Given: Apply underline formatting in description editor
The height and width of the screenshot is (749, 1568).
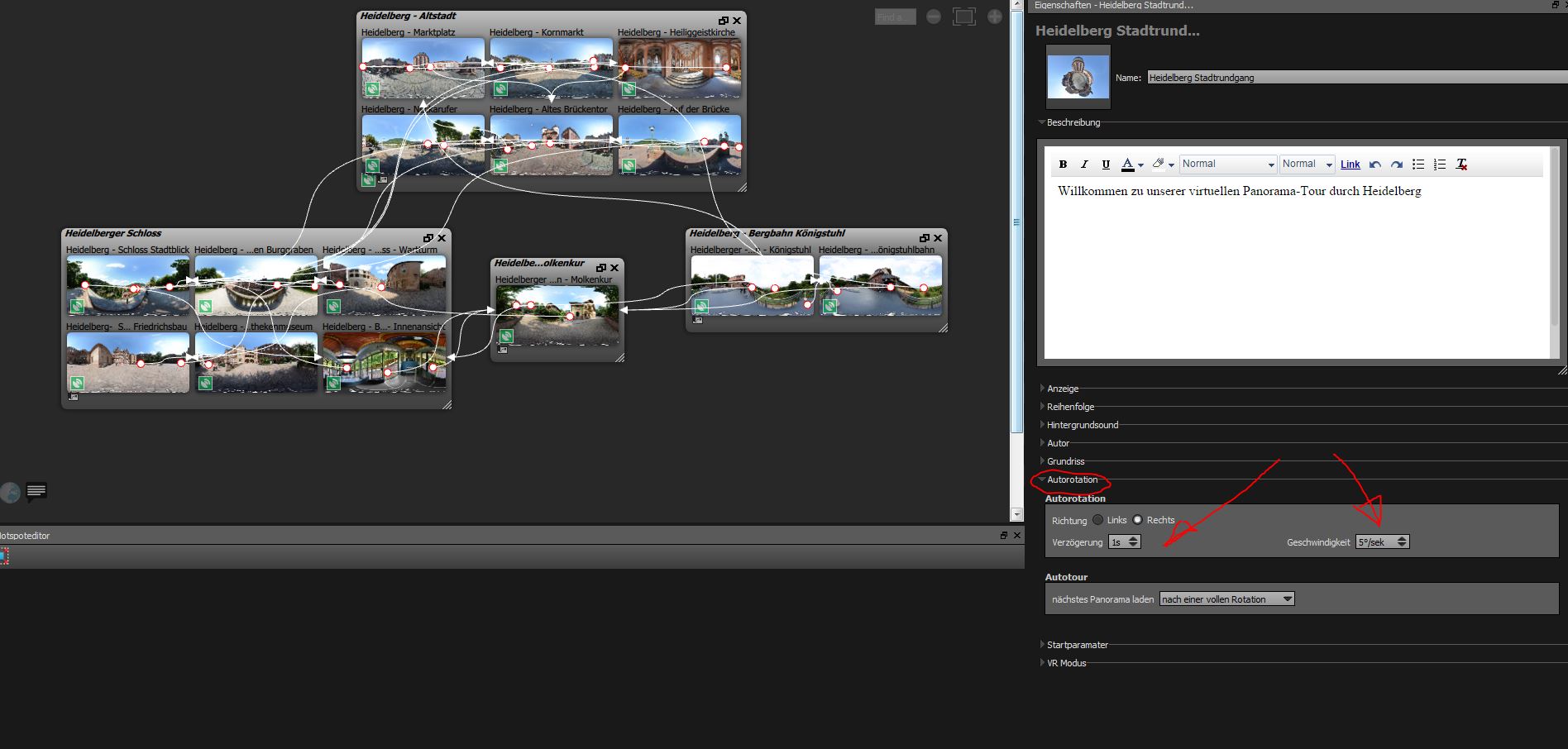Looking at the screenshot, I should (x=1106, y=165).
